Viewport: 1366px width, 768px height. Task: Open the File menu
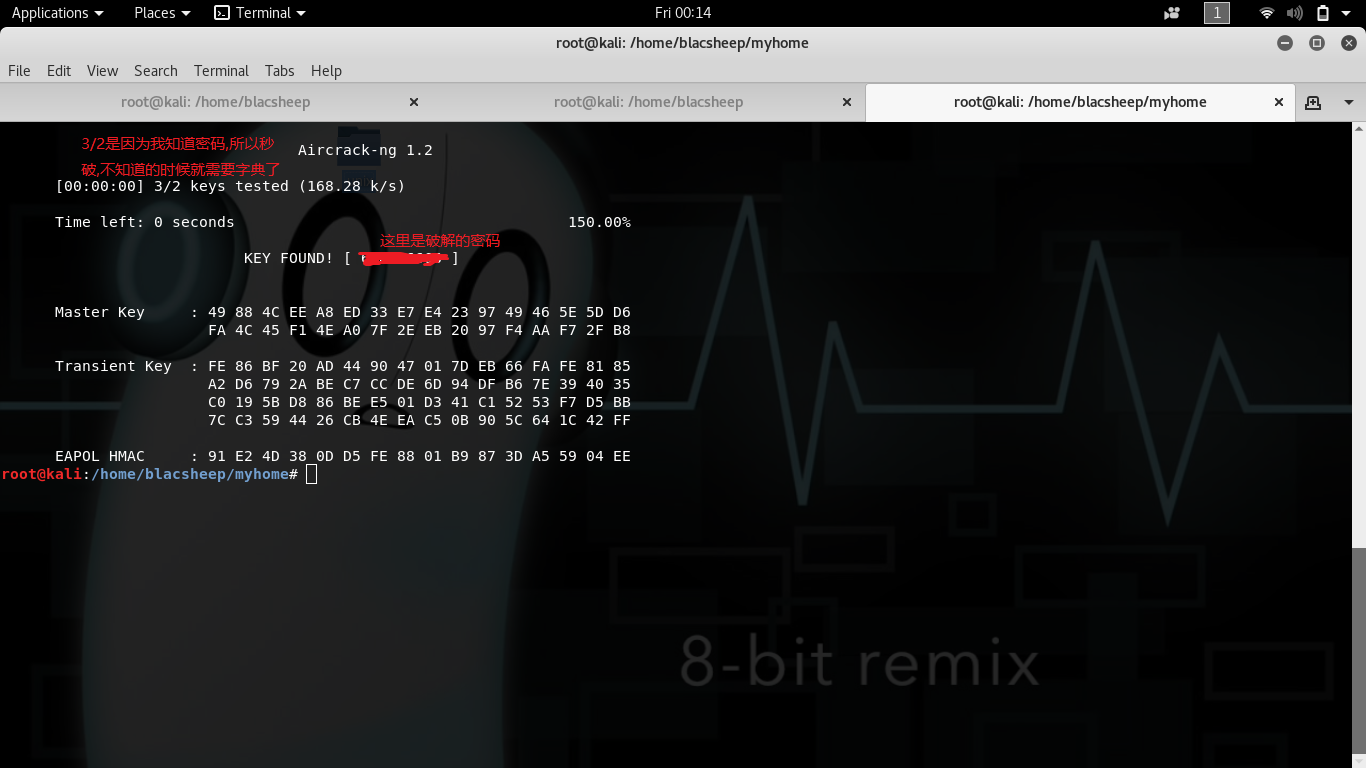coord(19,70)
